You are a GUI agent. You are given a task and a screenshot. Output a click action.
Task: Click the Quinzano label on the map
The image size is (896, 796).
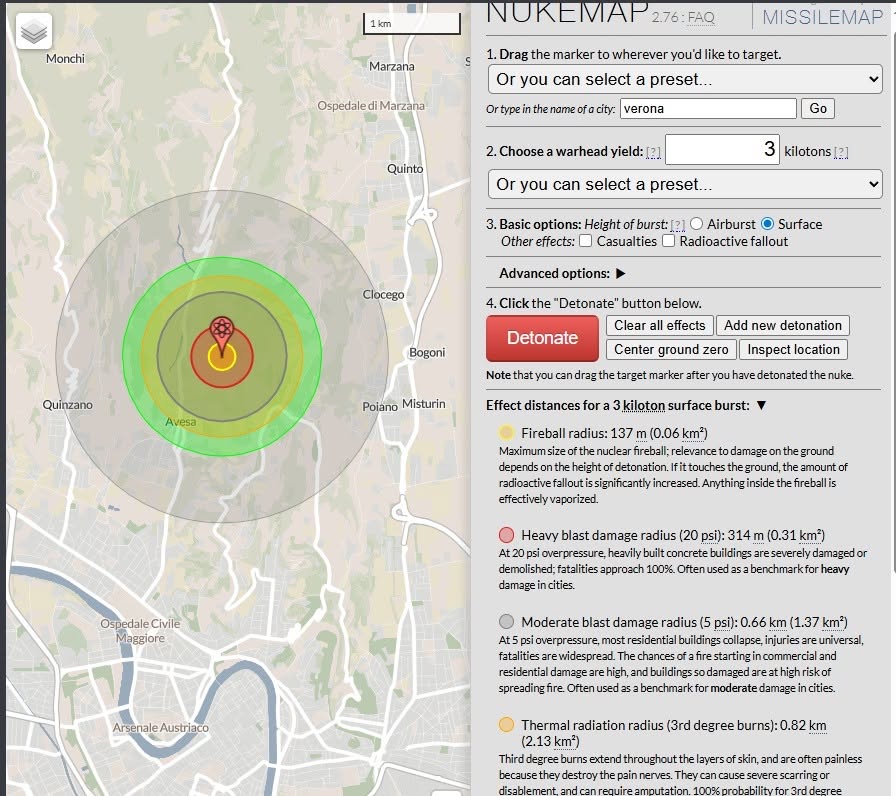(67, 405)
